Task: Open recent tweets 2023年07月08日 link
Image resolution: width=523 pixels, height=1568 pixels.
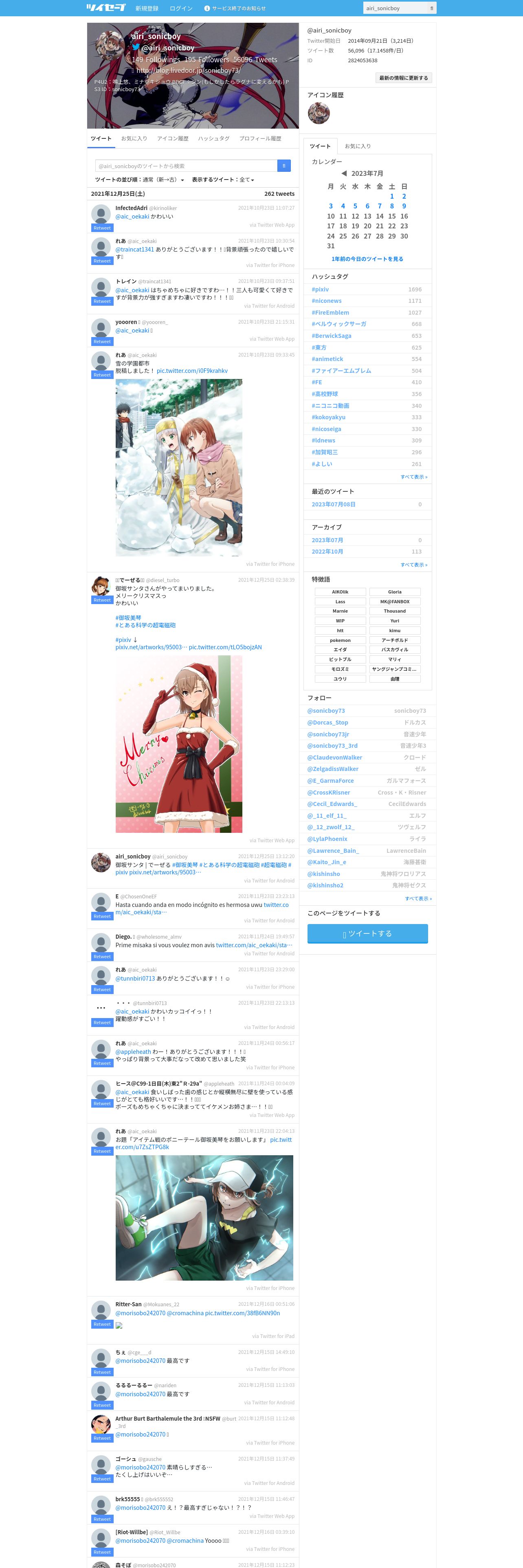Action: (334, 505)
